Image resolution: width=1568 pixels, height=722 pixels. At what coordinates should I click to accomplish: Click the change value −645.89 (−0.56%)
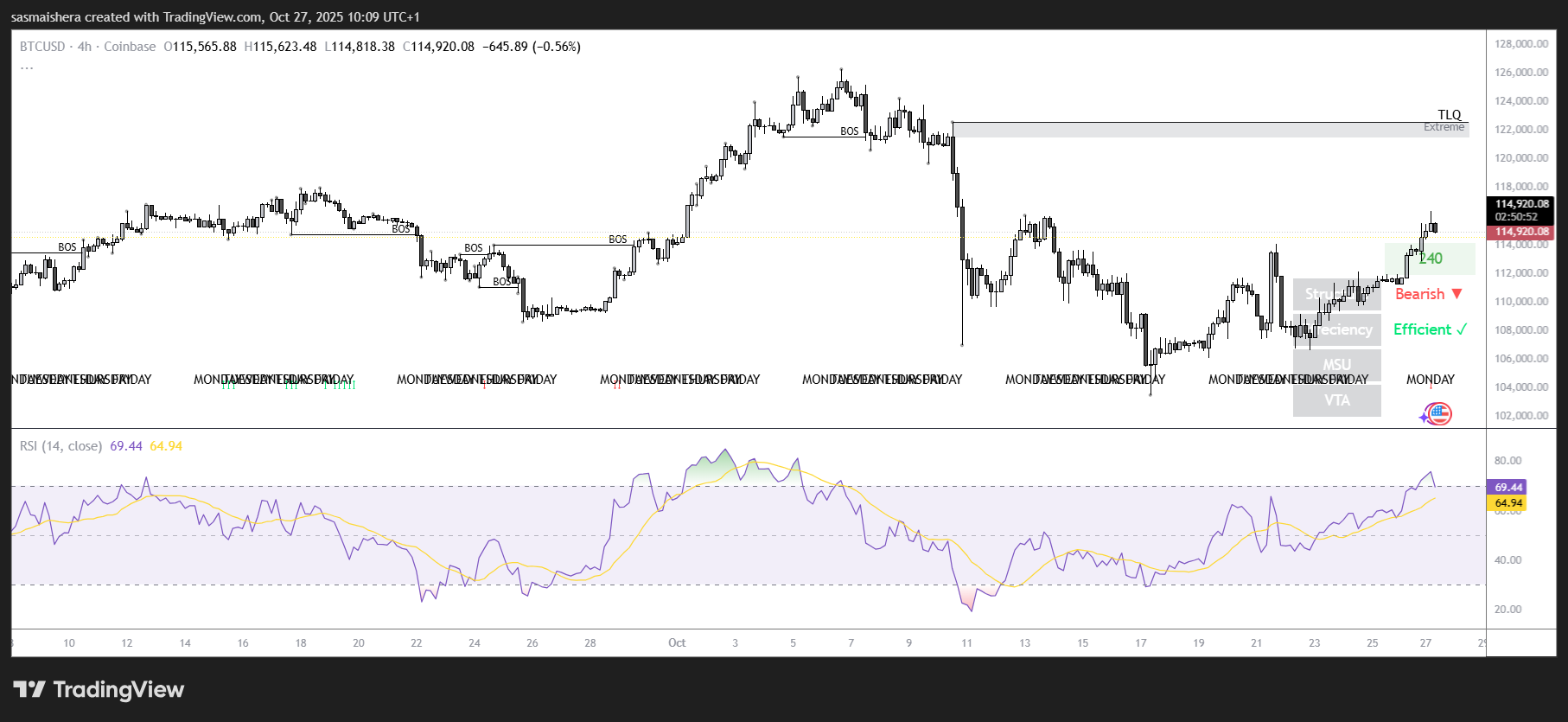tap(532, 47)
